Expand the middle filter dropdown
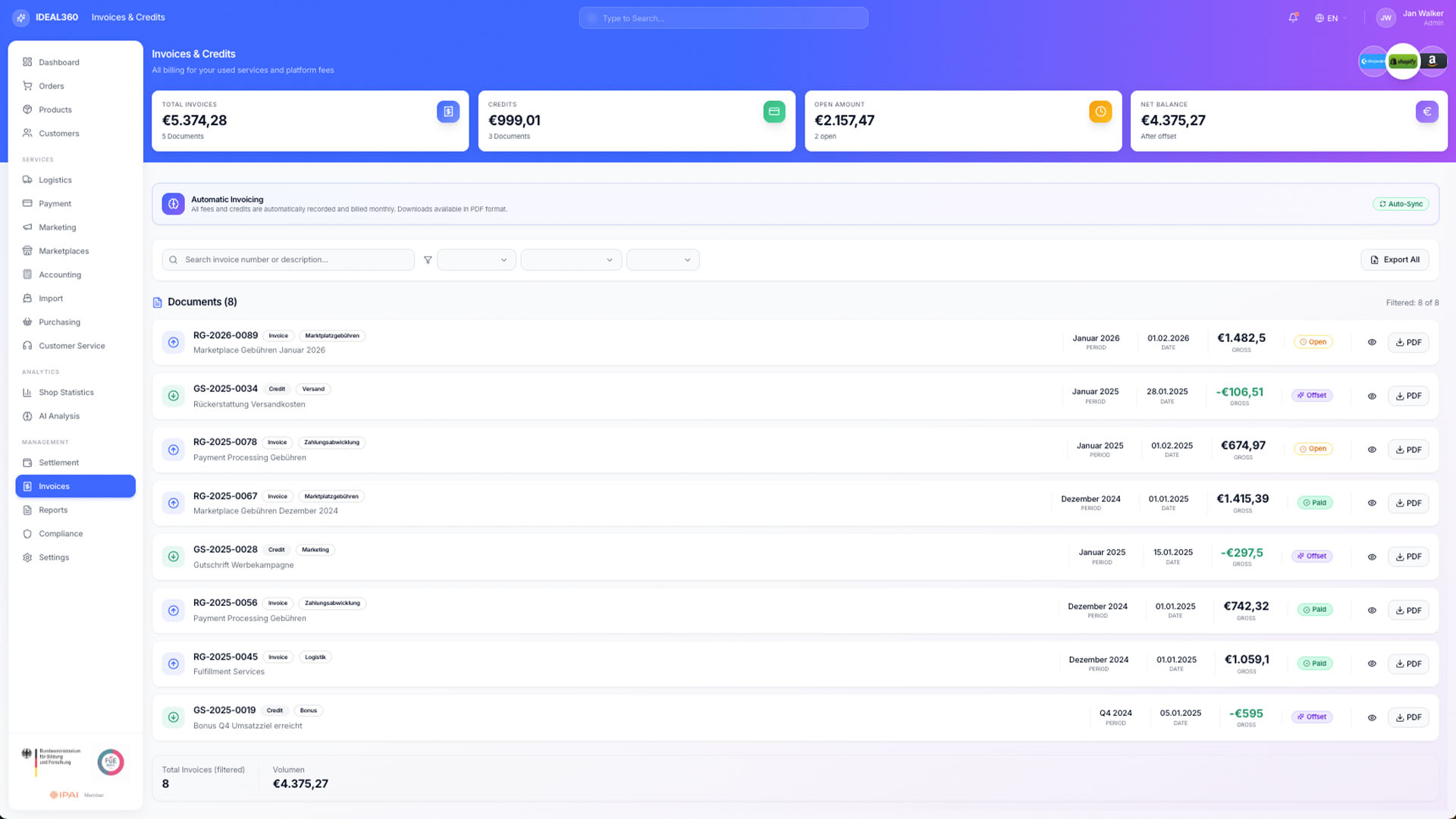 pyautogui.click(x=571, y=260)
